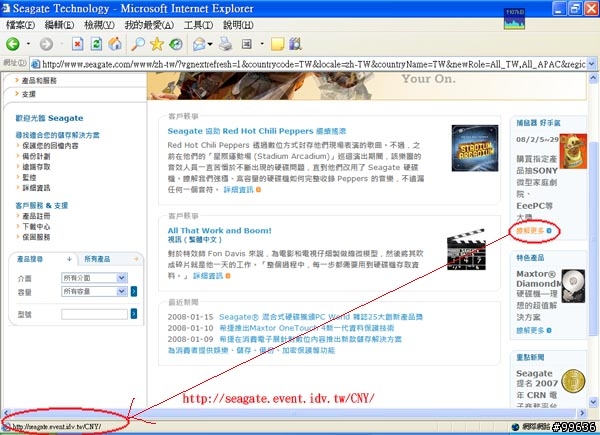Open the 說明(H) menu
The image size is (600, 435).
(x=238, y=25)
